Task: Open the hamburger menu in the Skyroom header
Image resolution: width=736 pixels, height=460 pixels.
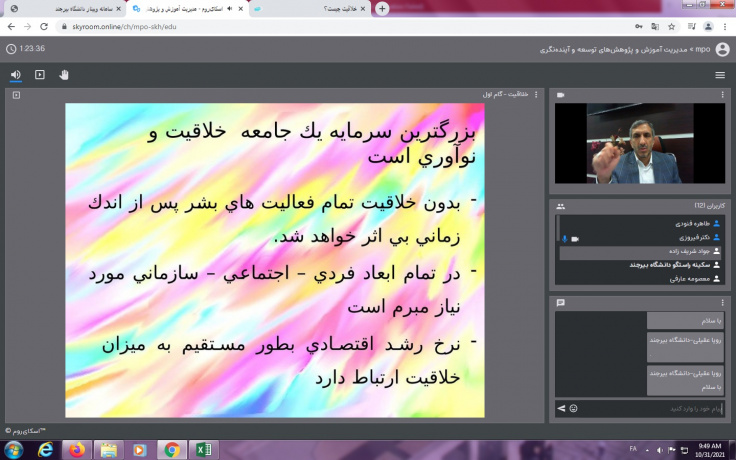Action: [x=720, y=75]
